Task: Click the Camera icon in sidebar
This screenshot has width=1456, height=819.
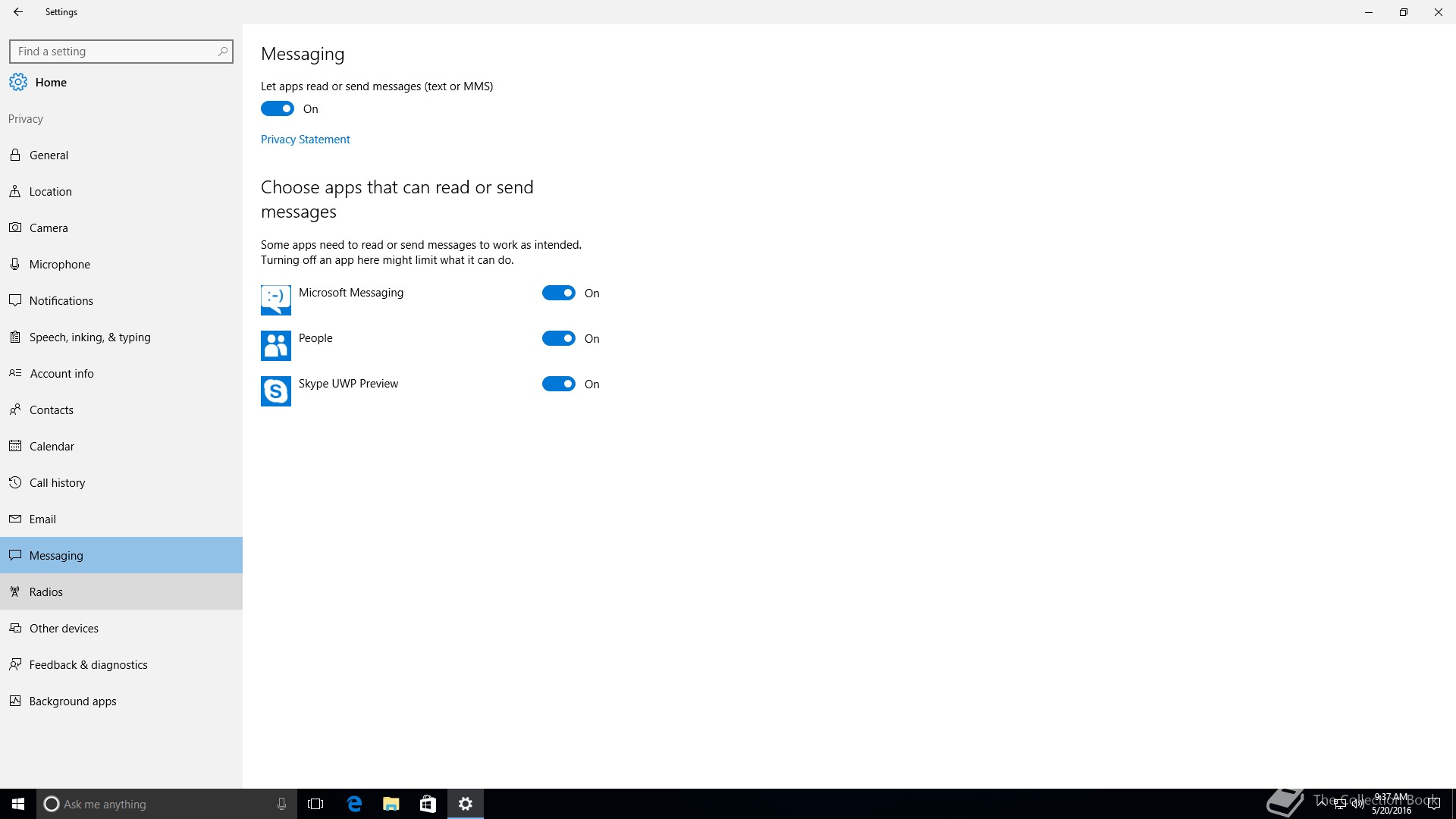Action: pos(15,227)
